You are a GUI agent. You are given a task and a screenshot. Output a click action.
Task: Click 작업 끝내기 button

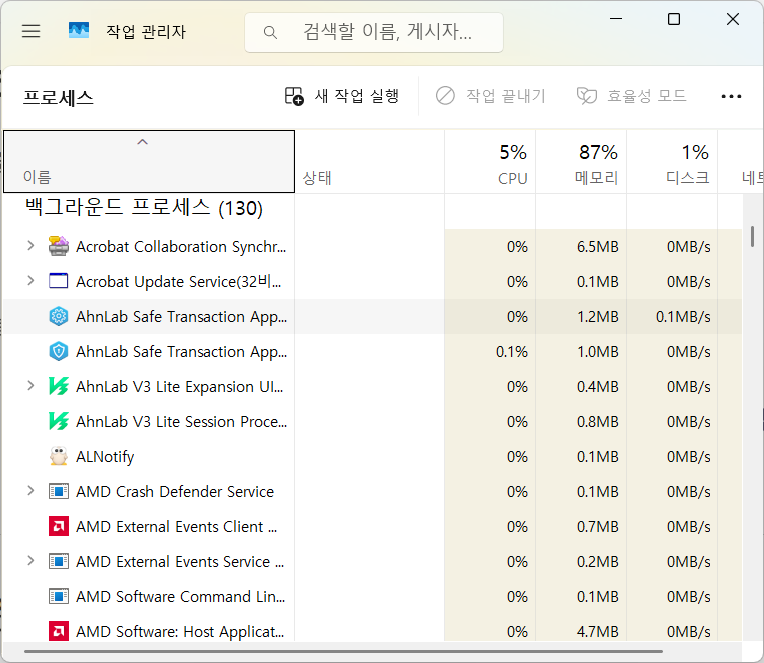coord(490,96)
